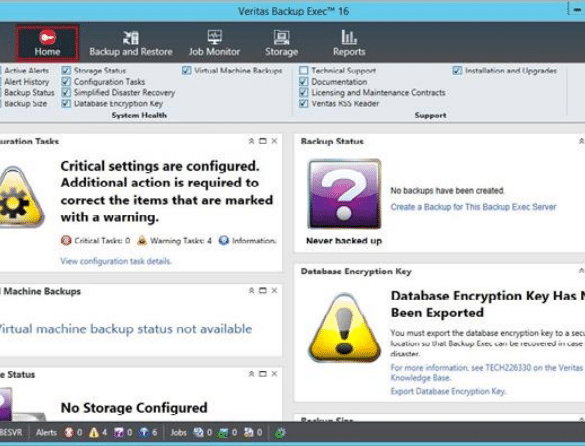Uncheck the Configuration Tasks checkbox
This screenshot has width=585, height=446.
[66, 81]
